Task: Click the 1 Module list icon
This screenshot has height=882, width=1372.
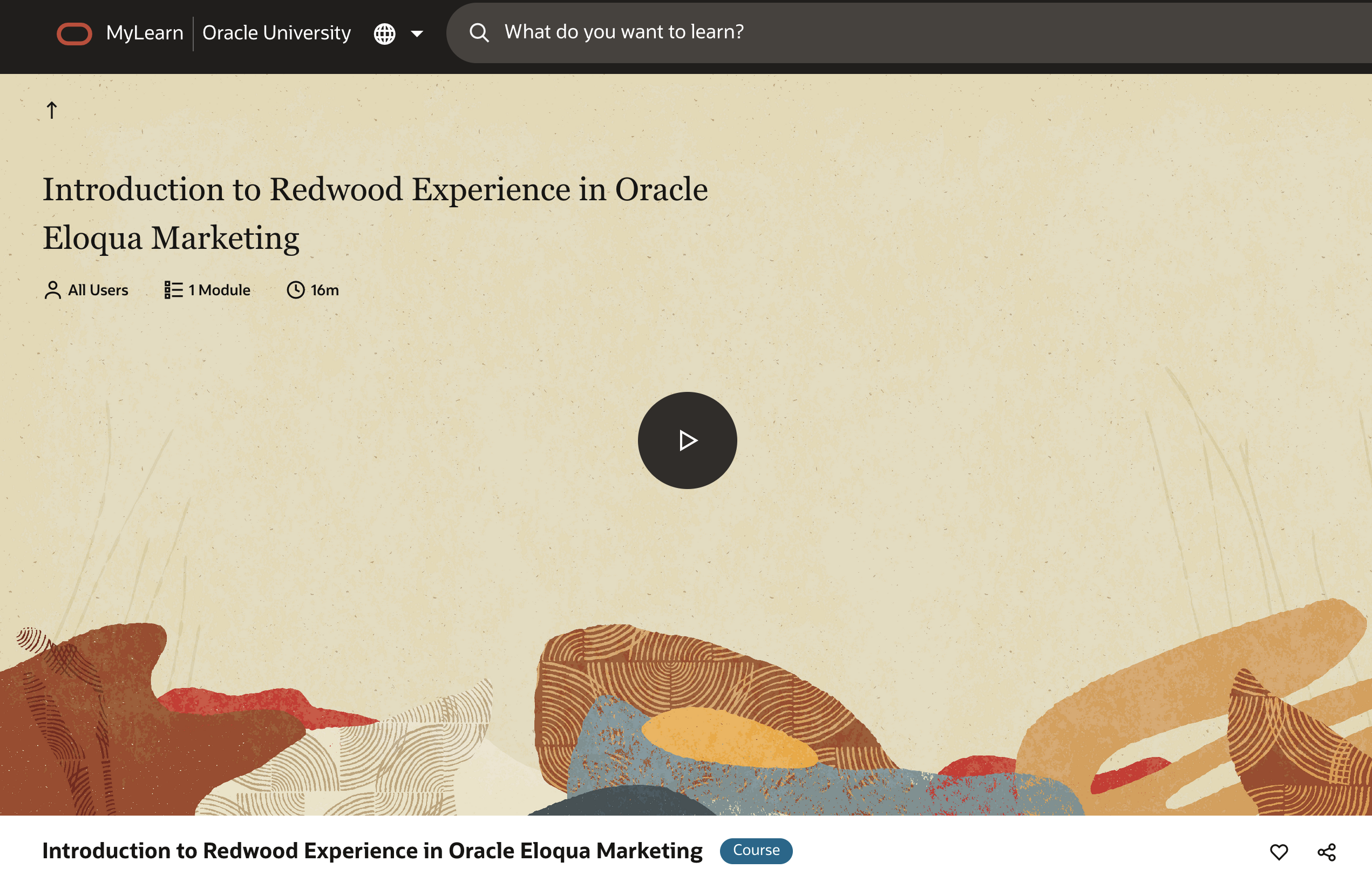Action: pyautogui.click(x=173, y=290)
